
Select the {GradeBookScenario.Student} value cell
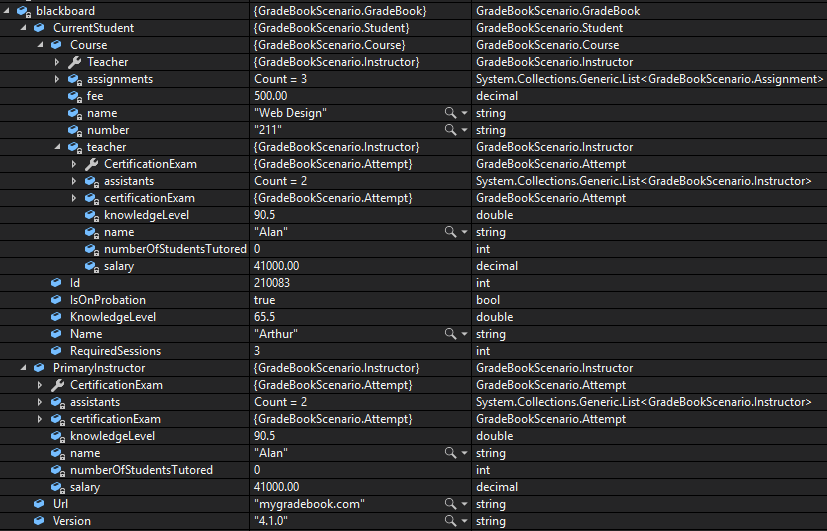pyautogui.click(x=331, y=28)
